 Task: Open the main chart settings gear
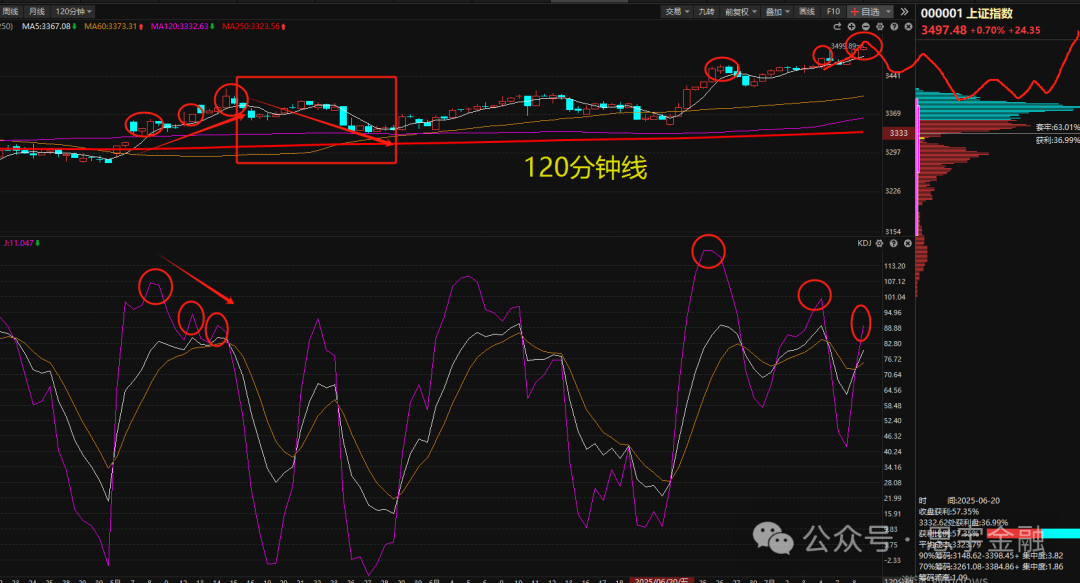tap(880, 27)
